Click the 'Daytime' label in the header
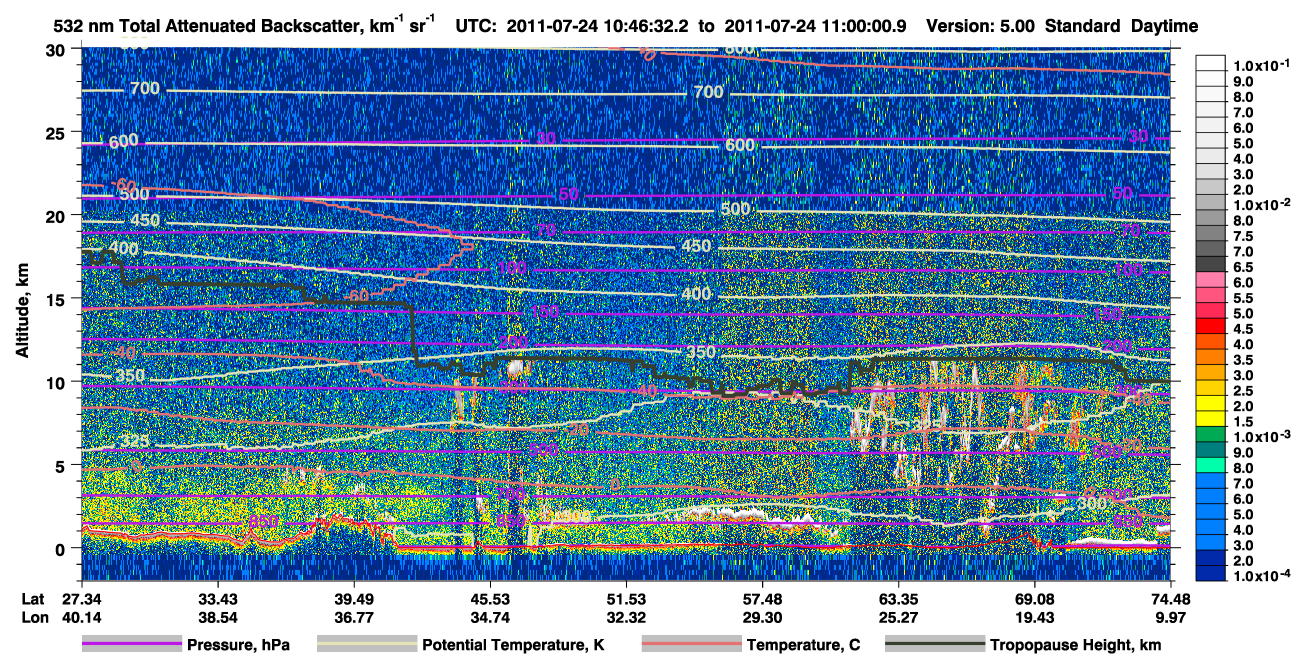Viewport: 1300px width, 667px height. pyautogui.click(x=1164, y=27)
